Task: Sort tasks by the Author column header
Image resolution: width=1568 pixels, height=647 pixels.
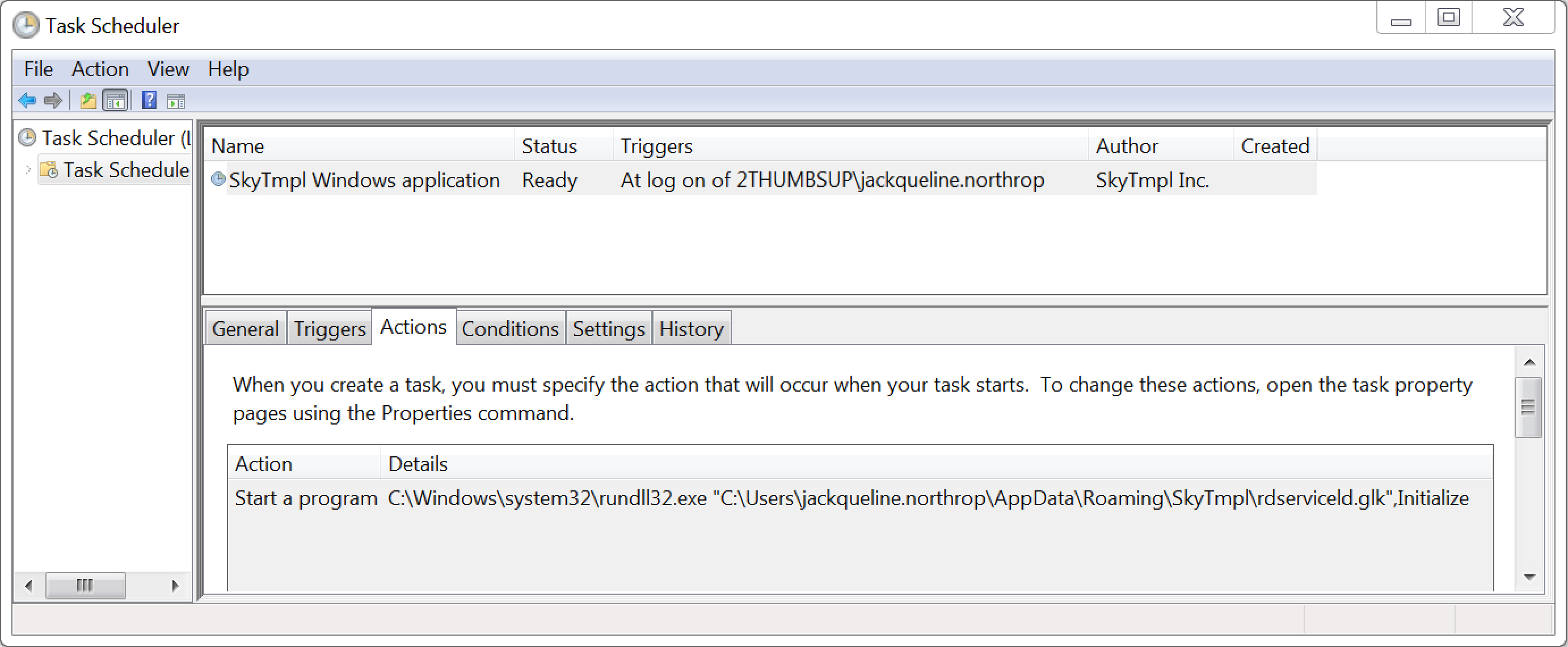Action: click(x=1161, y=146)
